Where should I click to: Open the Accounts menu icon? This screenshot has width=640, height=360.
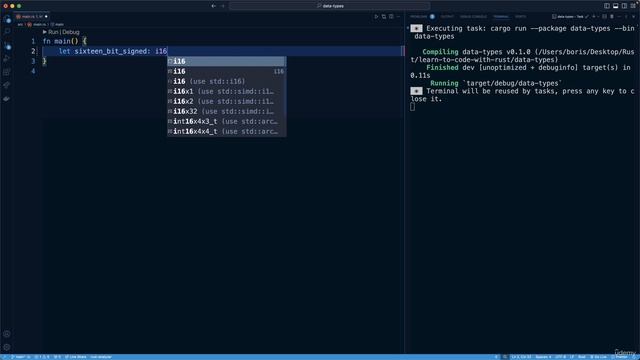point(7,334)
